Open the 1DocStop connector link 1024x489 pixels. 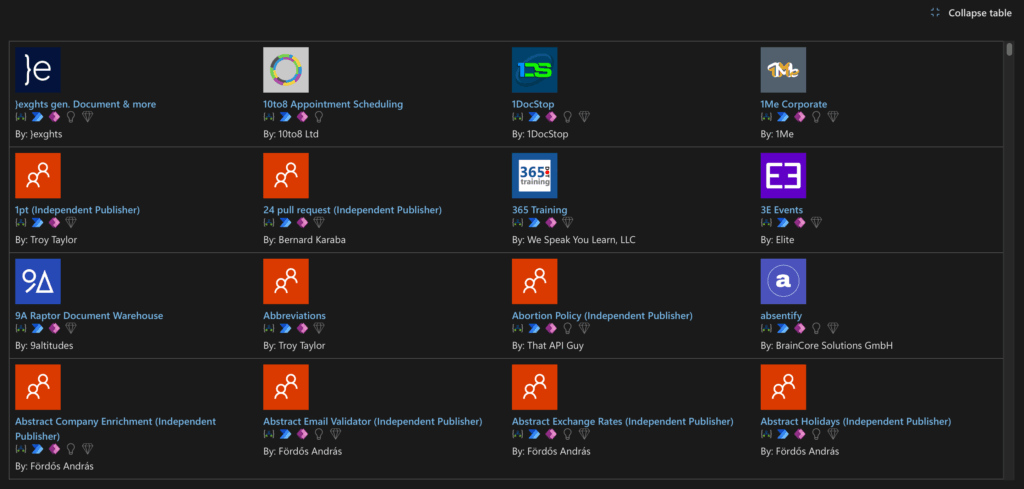(x=534, y=104)
